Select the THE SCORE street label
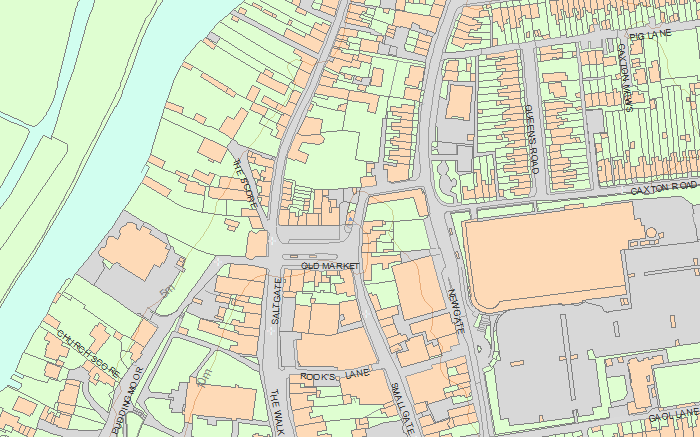 [246, 183]
